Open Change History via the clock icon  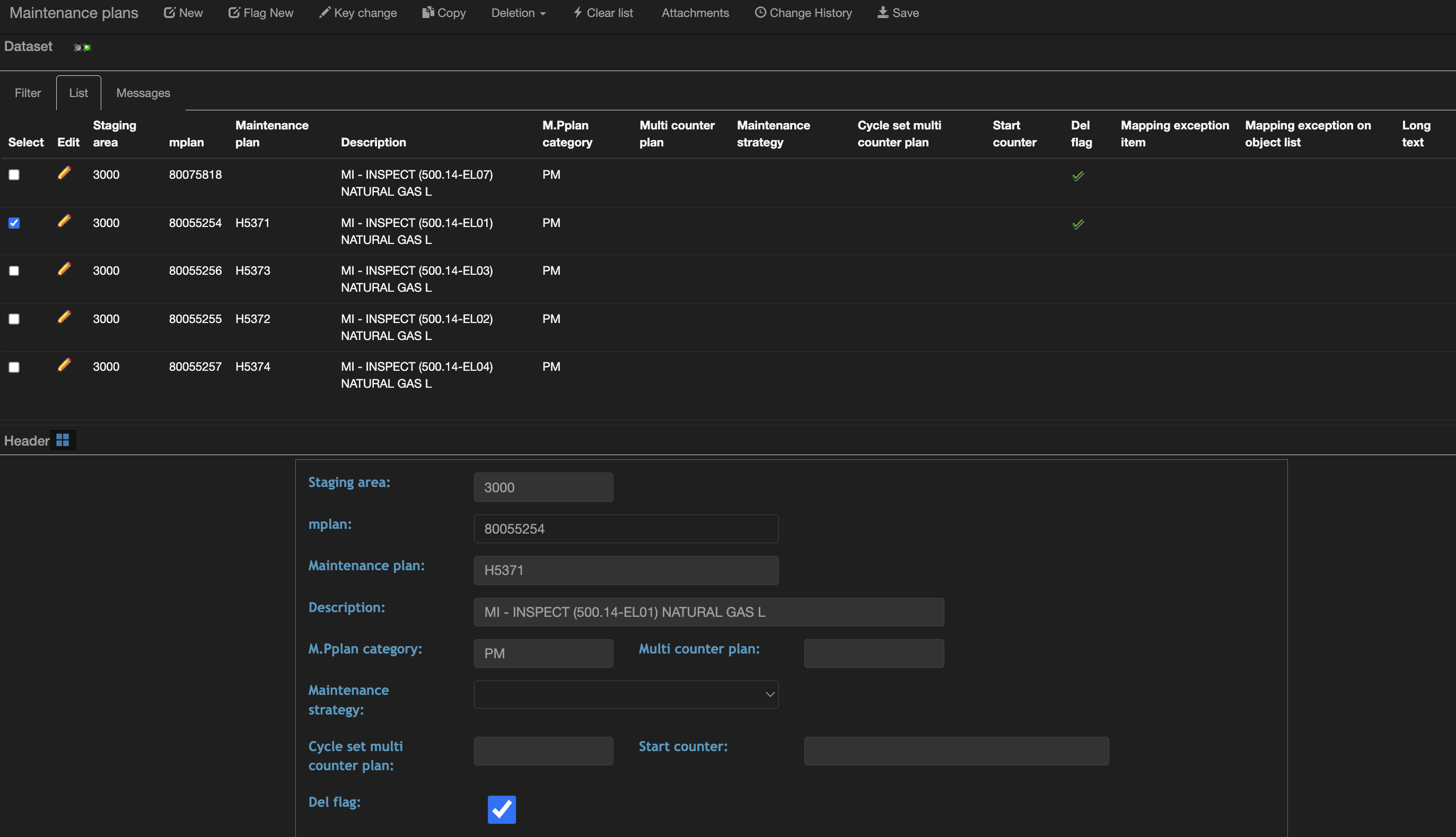(x=760, y=12)
